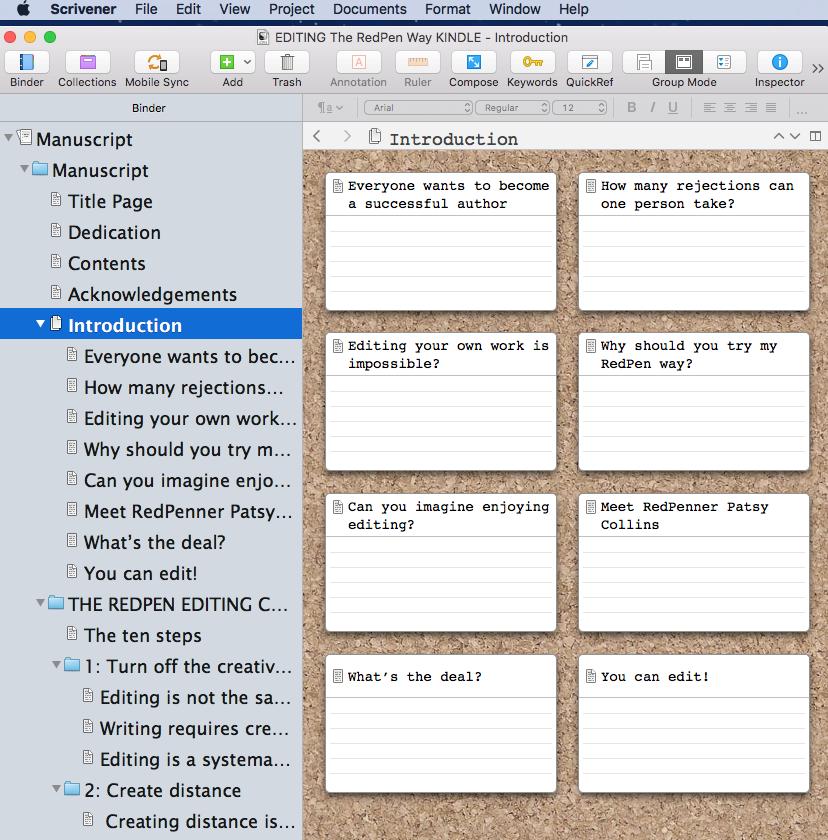Switch Group Mode to Scrivenings view
The image size is (828, 840).
pos(644,62)
